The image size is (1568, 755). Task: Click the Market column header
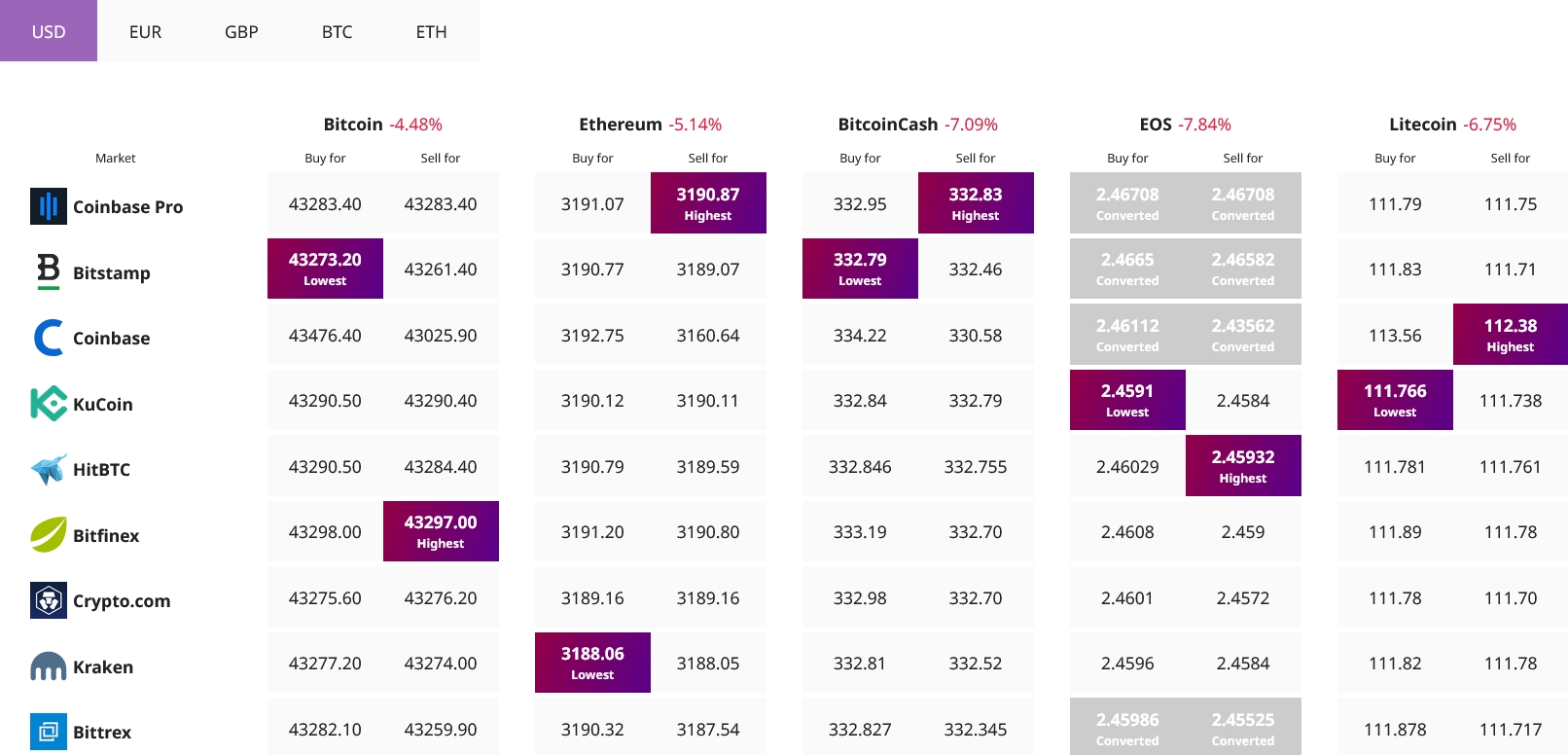pyautogui.click(x=116, y=158)
